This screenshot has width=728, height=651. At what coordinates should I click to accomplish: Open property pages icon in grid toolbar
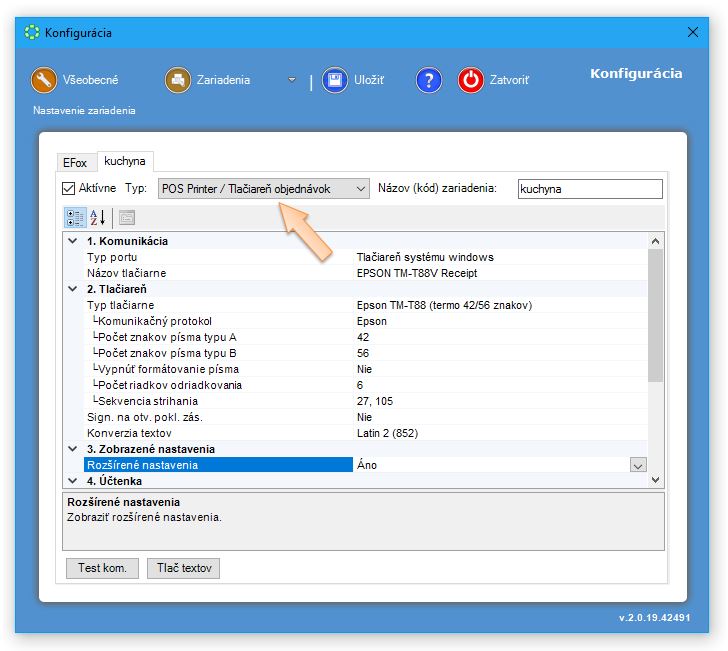(x=127, y=217)
